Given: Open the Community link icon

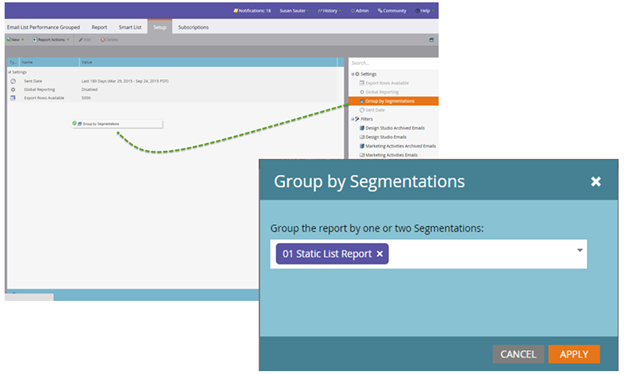Looking at the screenshot, I should point(380,11).
